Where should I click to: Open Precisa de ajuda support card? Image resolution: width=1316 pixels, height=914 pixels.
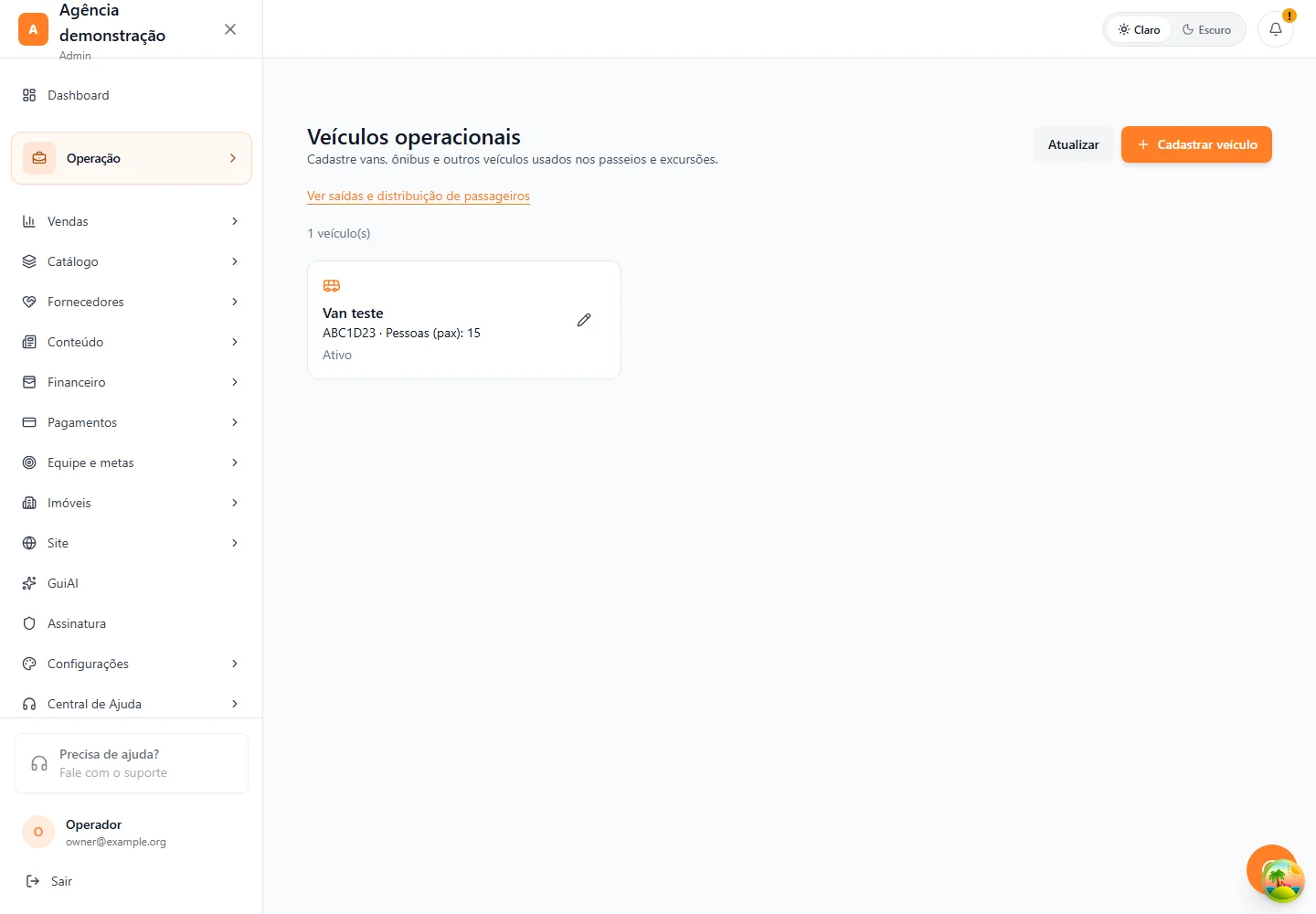[x=132, y=763]
